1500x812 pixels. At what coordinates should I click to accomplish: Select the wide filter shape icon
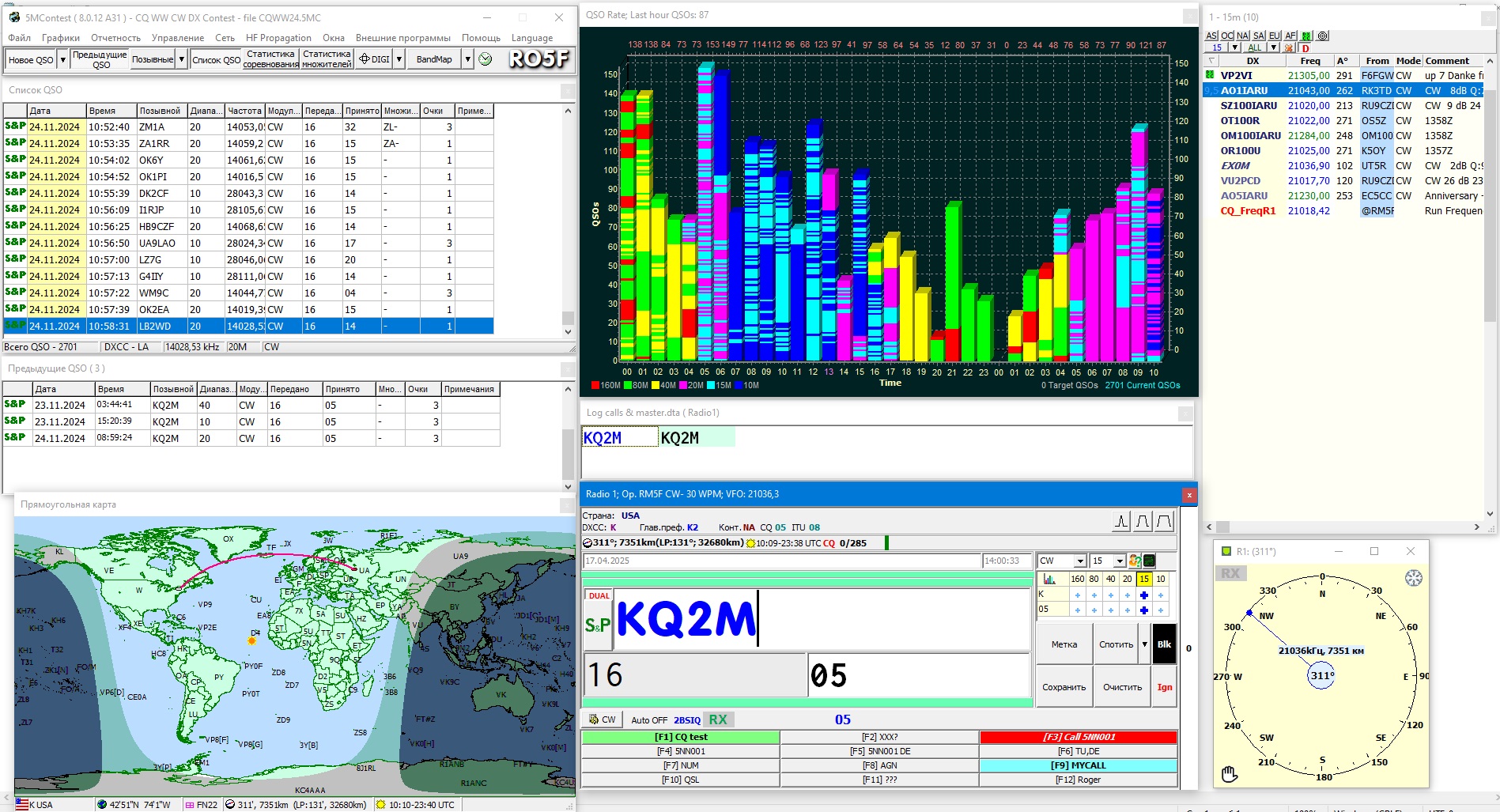tap(1164, 521)
